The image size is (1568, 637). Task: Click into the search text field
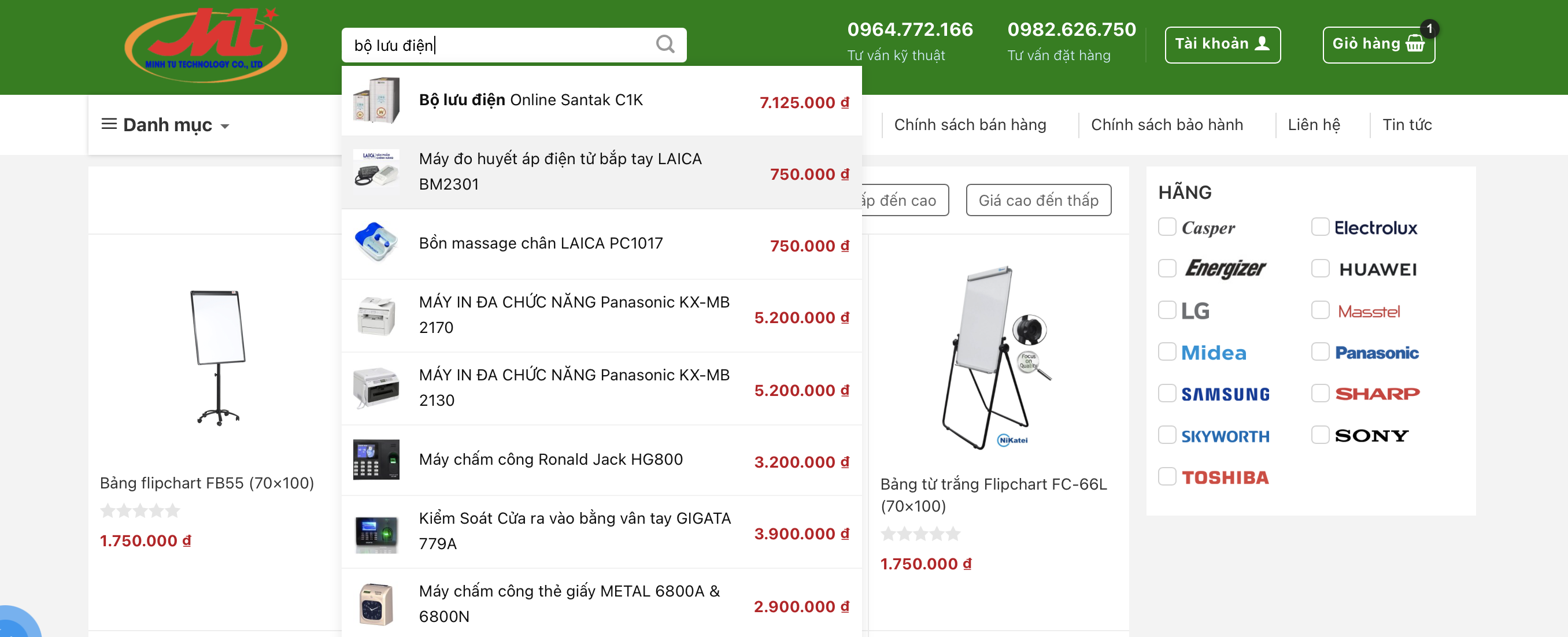click(x=499, y=45)
